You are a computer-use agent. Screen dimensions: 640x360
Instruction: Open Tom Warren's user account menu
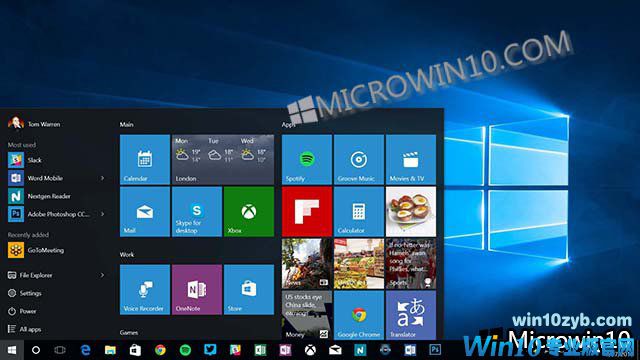tap(34, 123)
